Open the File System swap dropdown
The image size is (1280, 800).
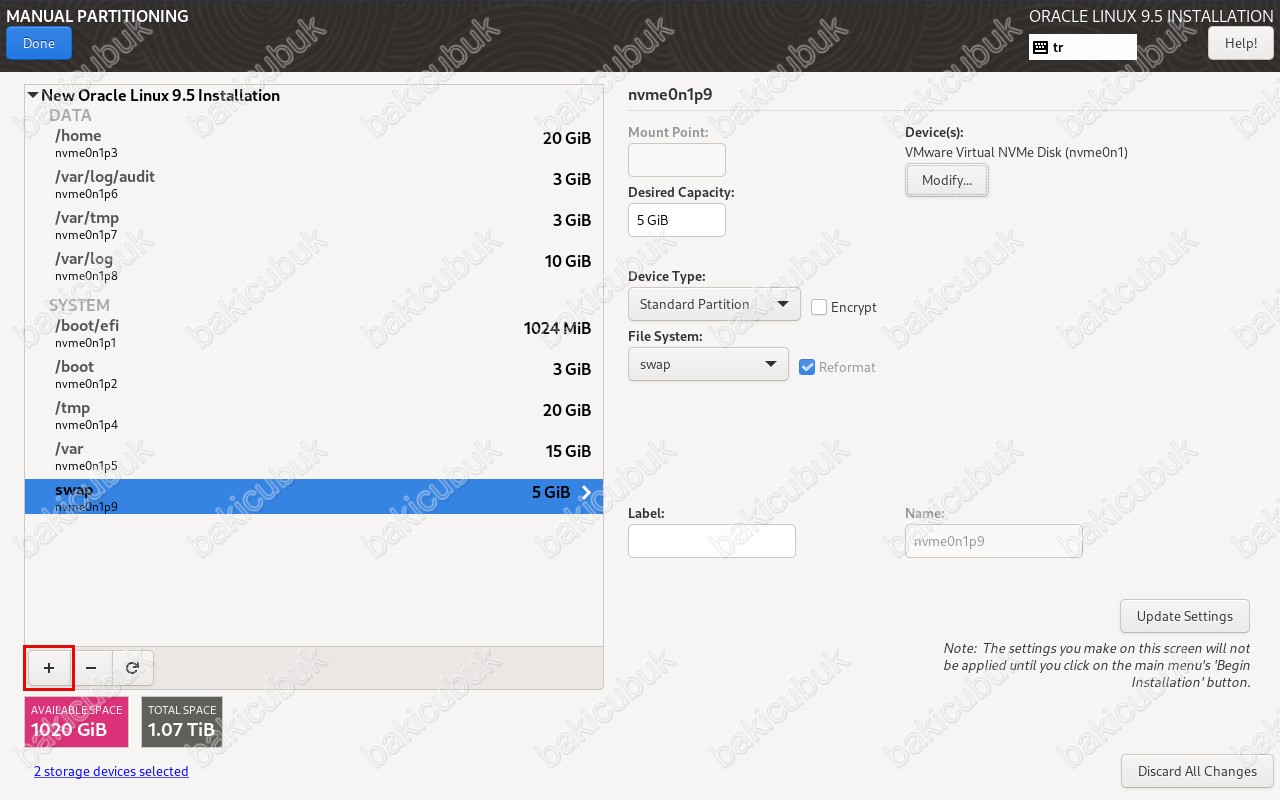click(708, 364)
